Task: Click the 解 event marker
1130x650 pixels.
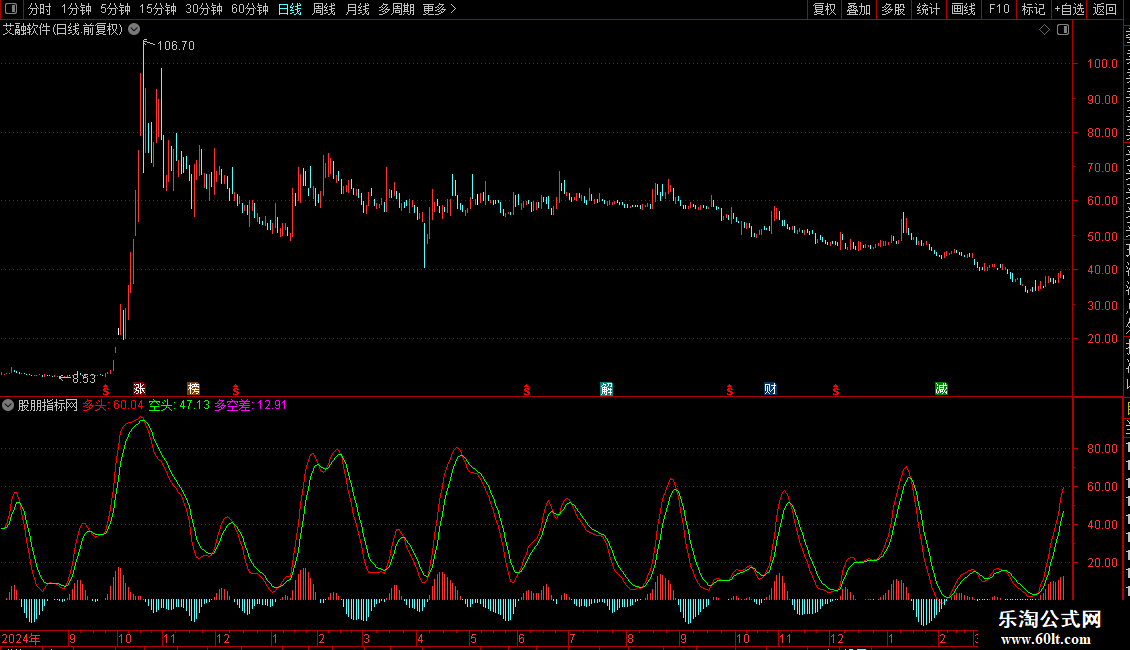Action: tap(606, 388)
